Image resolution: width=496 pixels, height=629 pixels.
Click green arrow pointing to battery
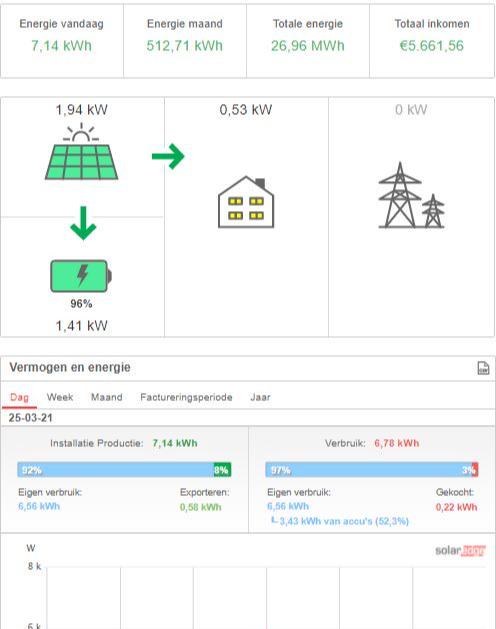pos(83,223)
